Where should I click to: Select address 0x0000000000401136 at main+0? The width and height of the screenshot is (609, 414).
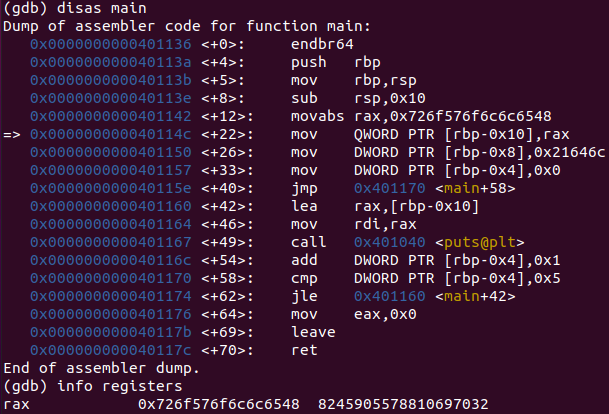pos(111,44)
